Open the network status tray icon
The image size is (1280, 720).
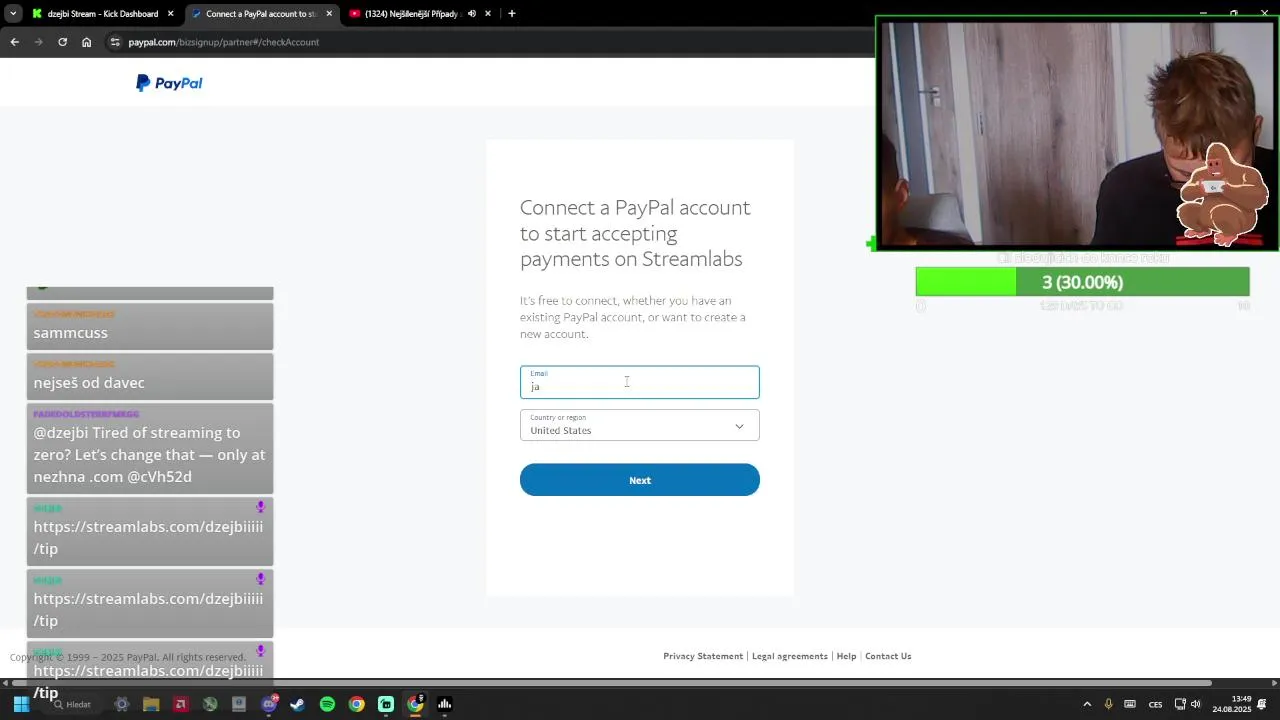click(1180, 704)
